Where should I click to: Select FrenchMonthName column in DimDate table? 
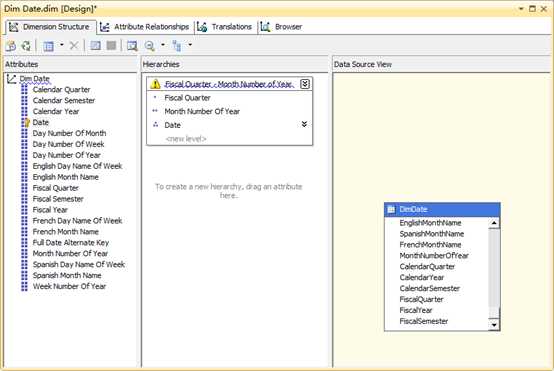[430, 245]
